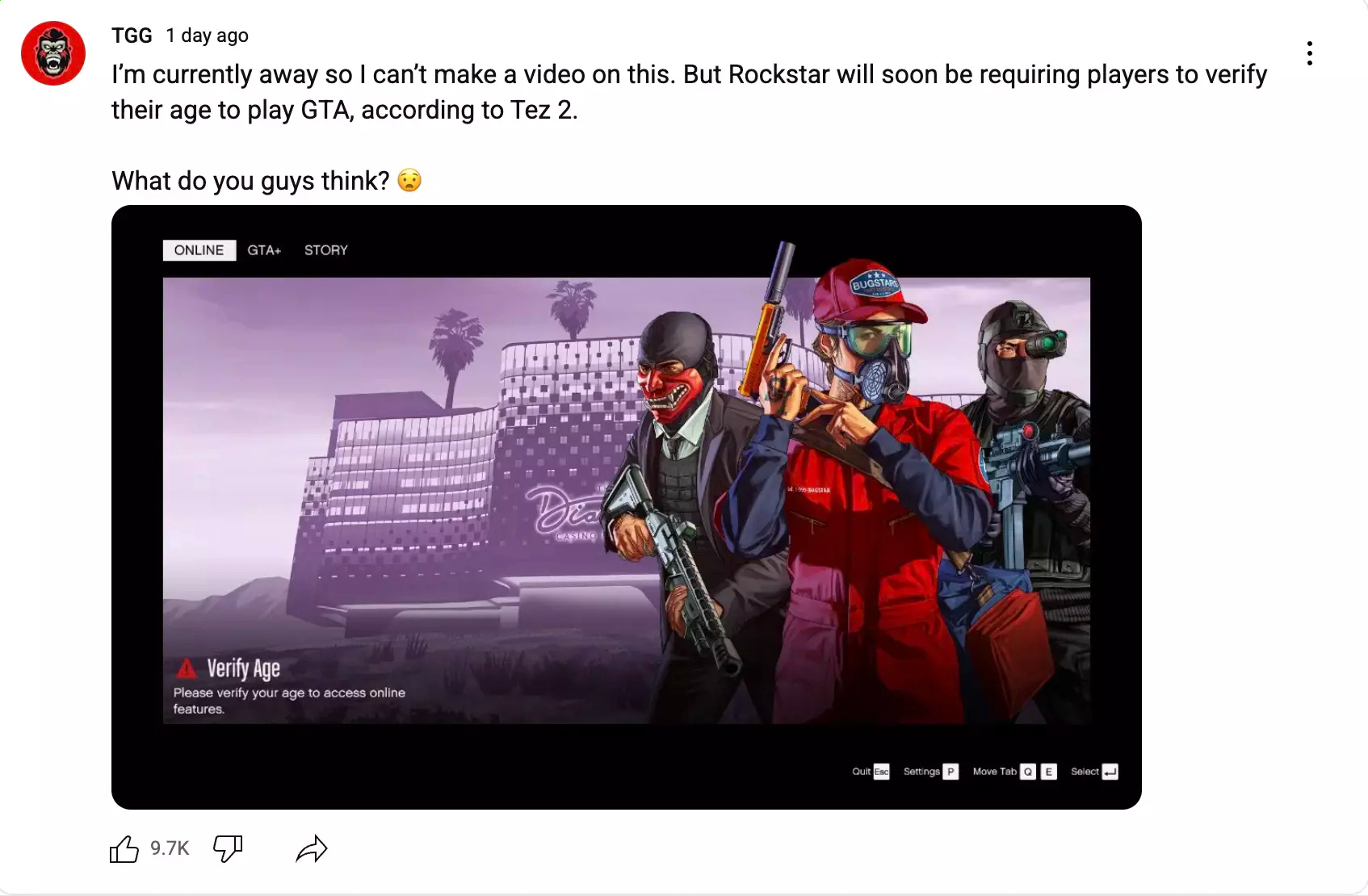Select the STORY tab in image
This screenshot has width=1368, height=896.
tap(326, 250)
